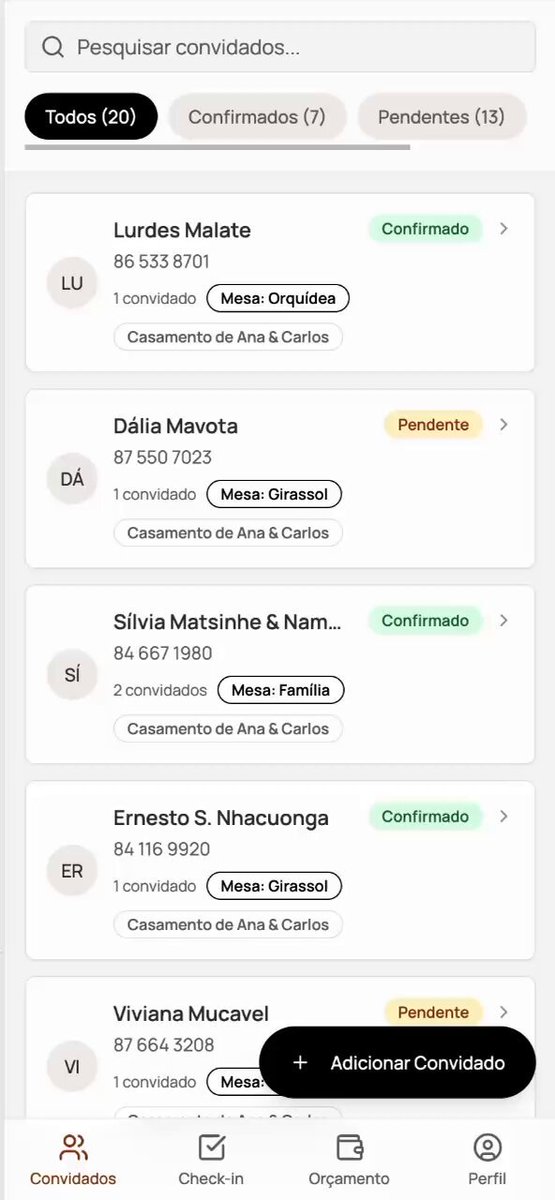Click the search magnifier icon
Image resolution: width=555 pixels, height=1200 pixels.
pos(53,47)
